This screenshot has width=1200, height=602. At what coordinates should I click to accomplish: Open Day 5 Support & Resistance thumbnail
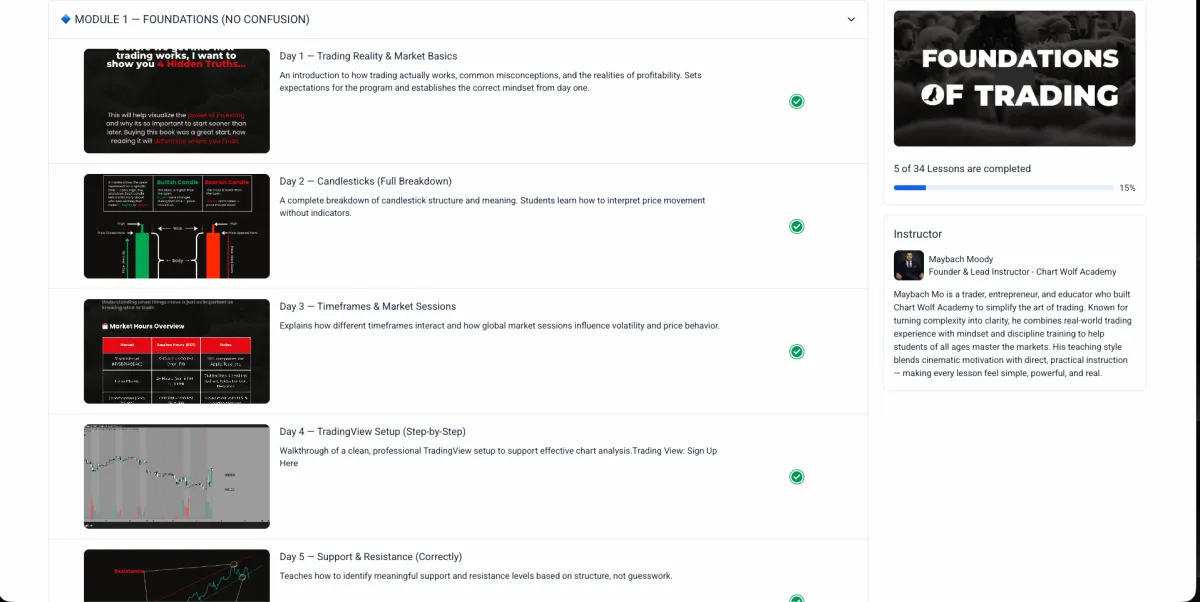pos(176,576)
